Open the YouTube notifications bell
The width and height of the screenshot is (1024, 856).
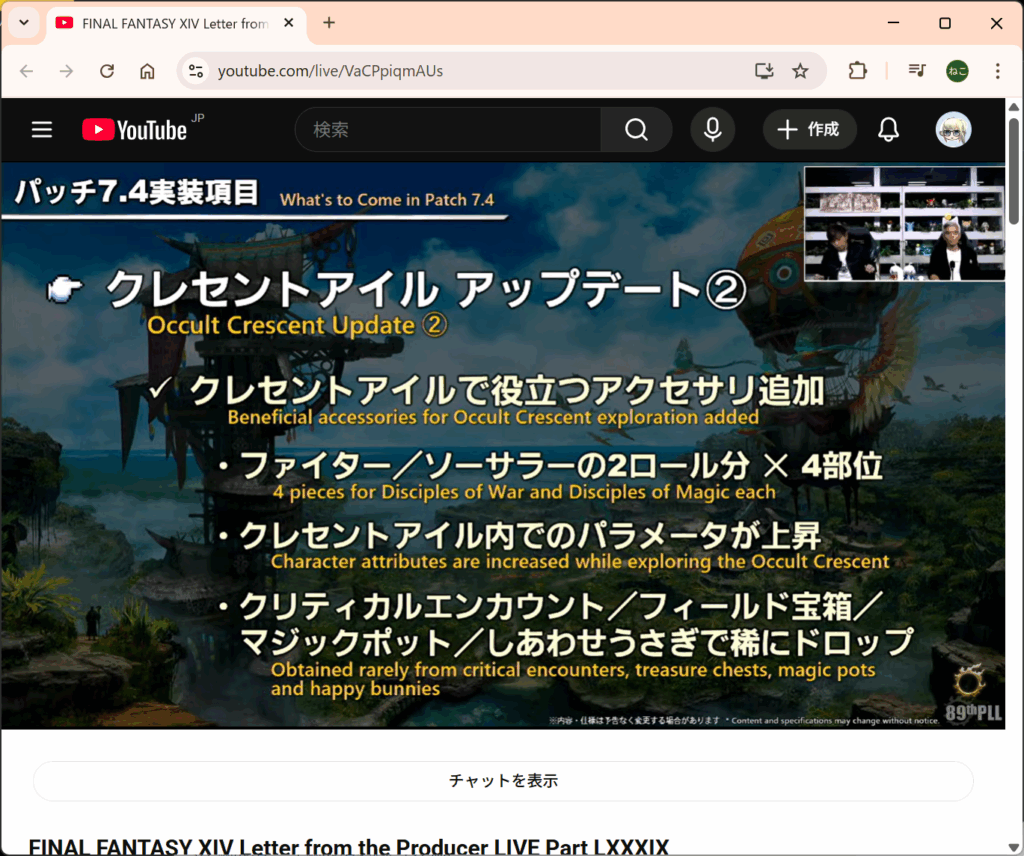click(x=888, y=130)
